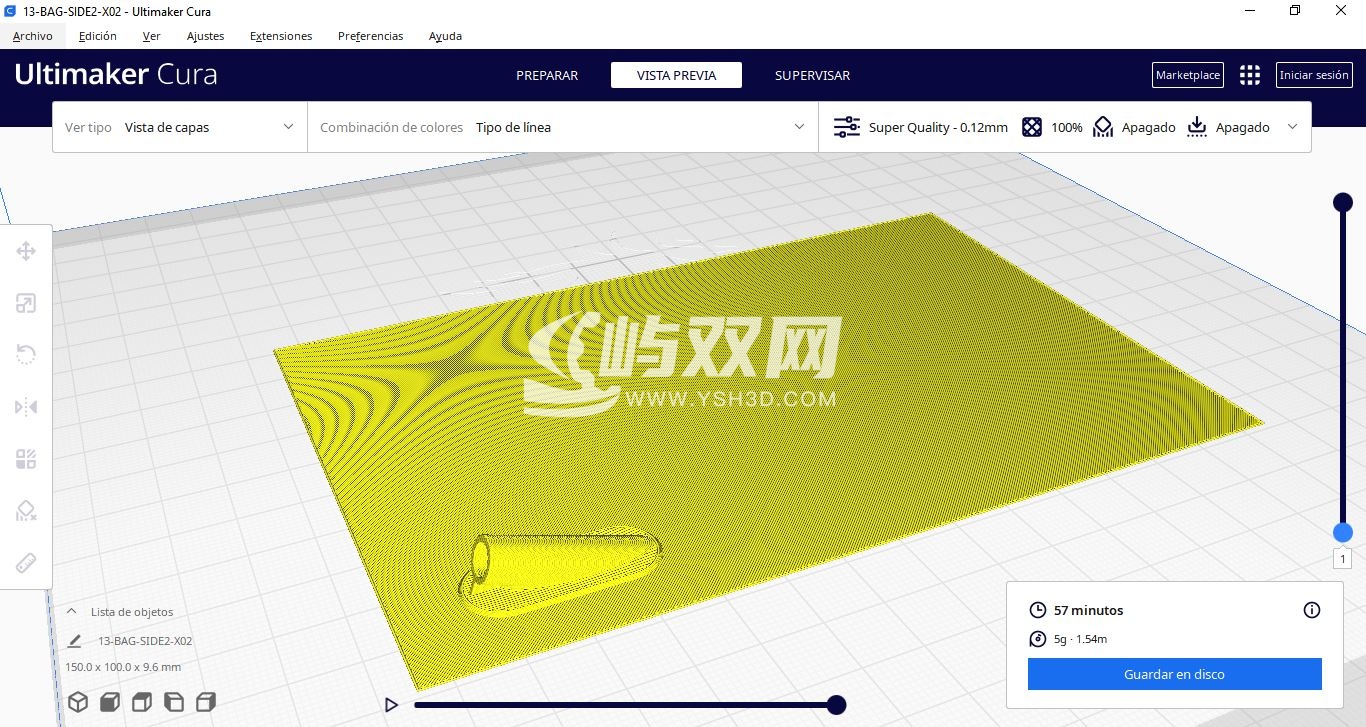Open the Ver tipo view type dropdown
This screenshot has height=727, width=1366.
pyautogui.click(x=180, y=127)
